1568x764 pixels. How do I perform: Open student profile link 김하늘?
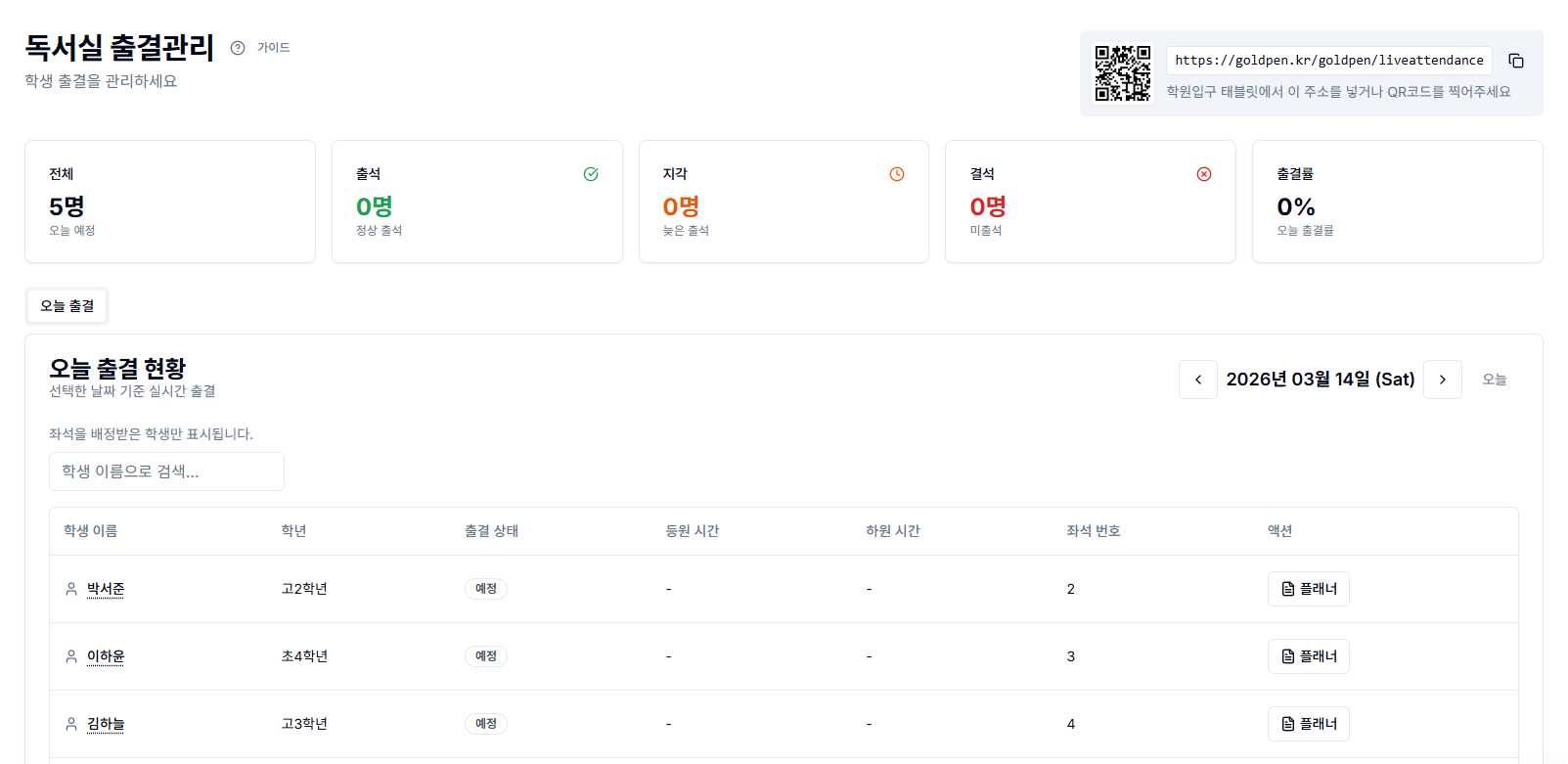(106, 724)
